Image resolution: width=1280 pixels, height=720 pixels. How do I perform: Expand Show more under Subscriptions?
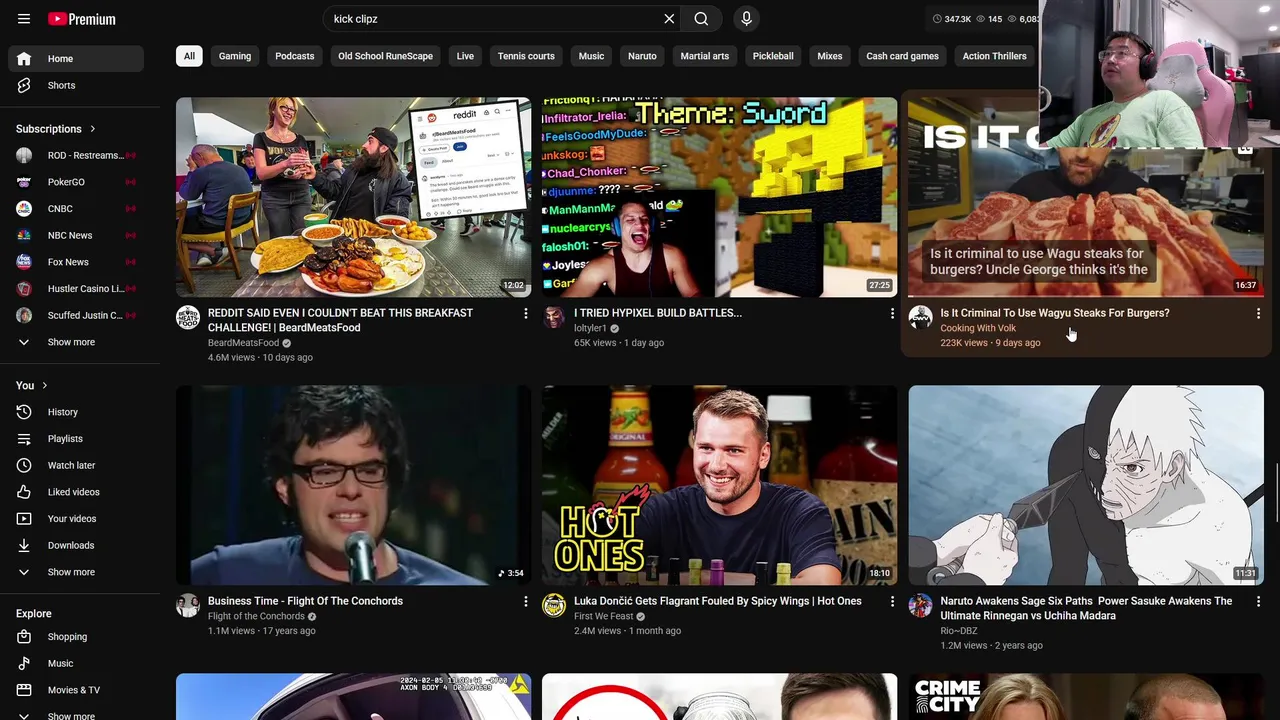(76, 342)
